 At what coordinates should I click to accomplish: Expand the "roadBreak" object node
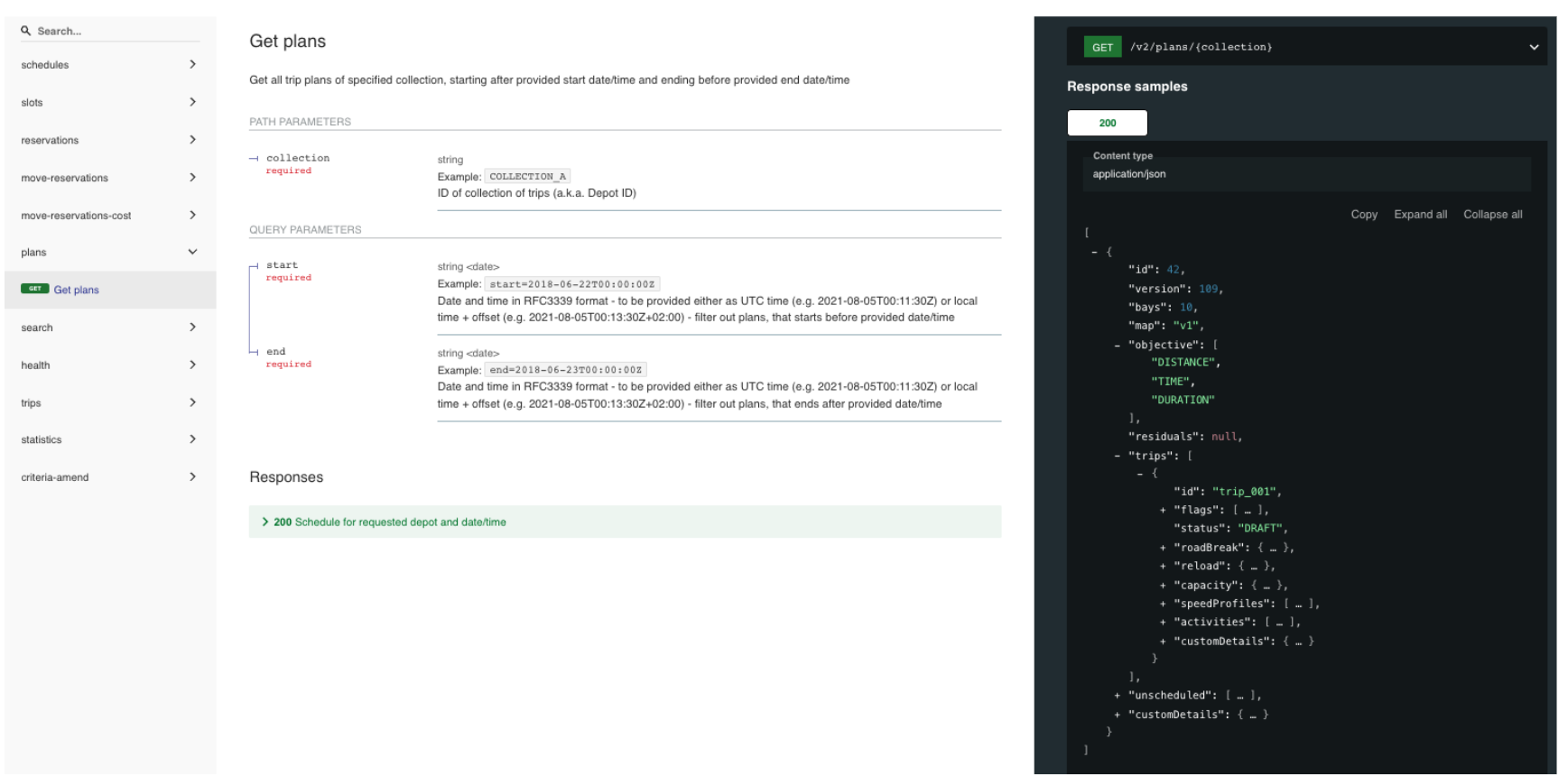point(1163,548)
